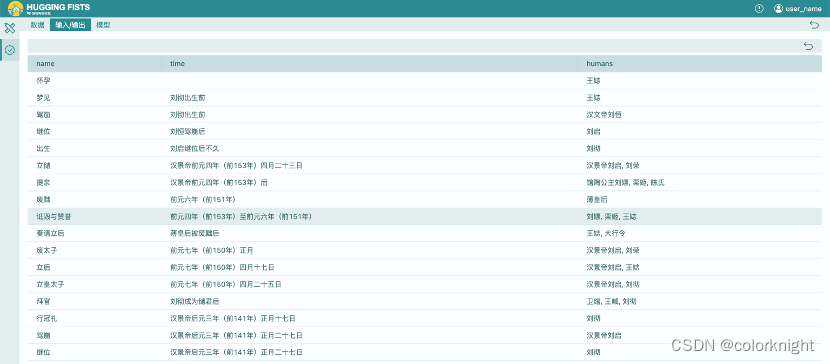
Task: Click the return arrow above the table
Action: [808, 46]
